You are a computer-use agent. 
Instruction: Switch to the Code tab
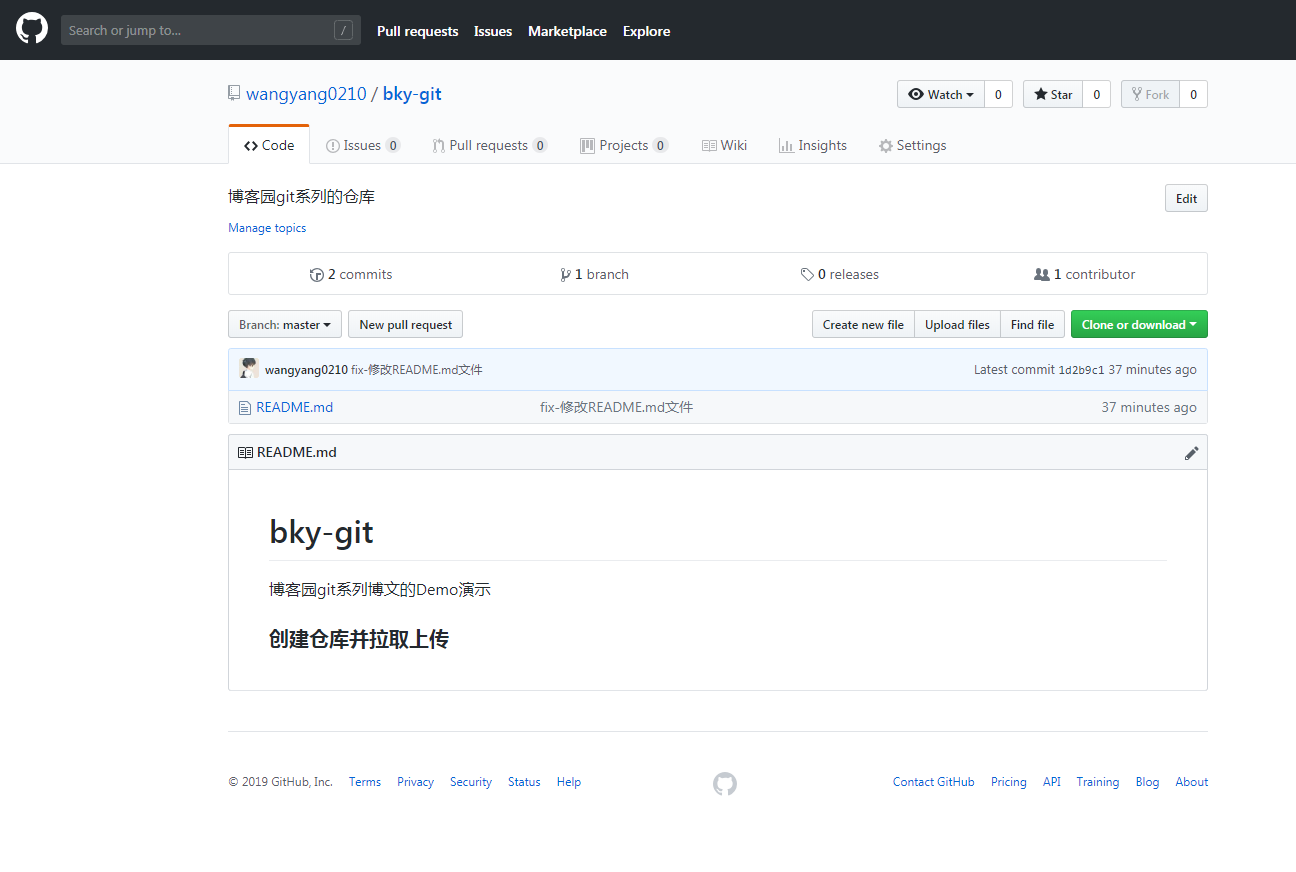pos(269,145)
